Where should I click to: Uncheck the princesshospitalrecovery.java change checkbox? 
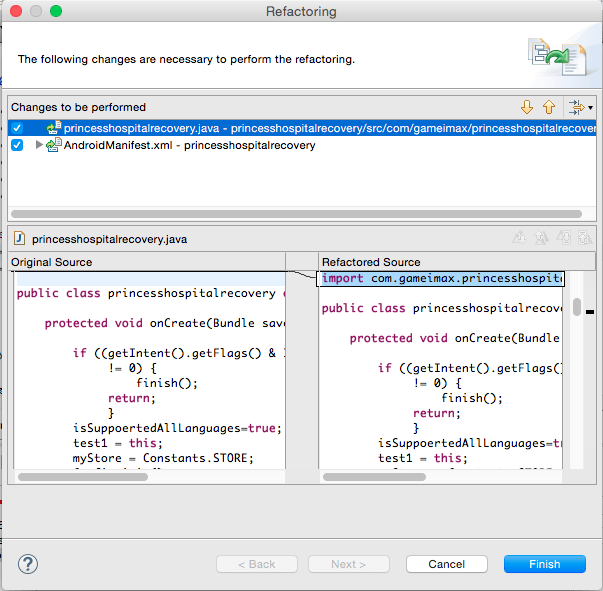[17, 128]
